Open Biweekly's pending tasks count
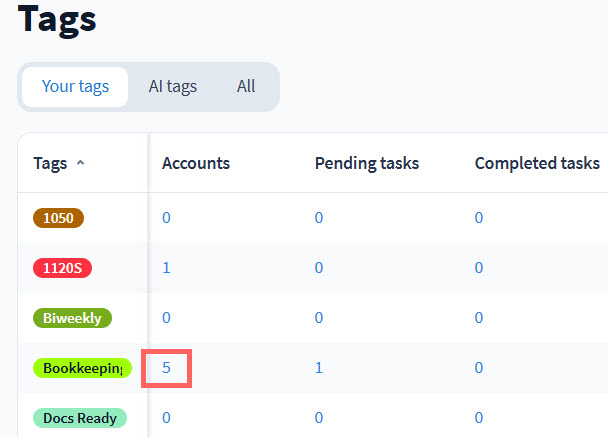Image resolution: width=608 pixels, height=437 pixels. tap(319, 318)
